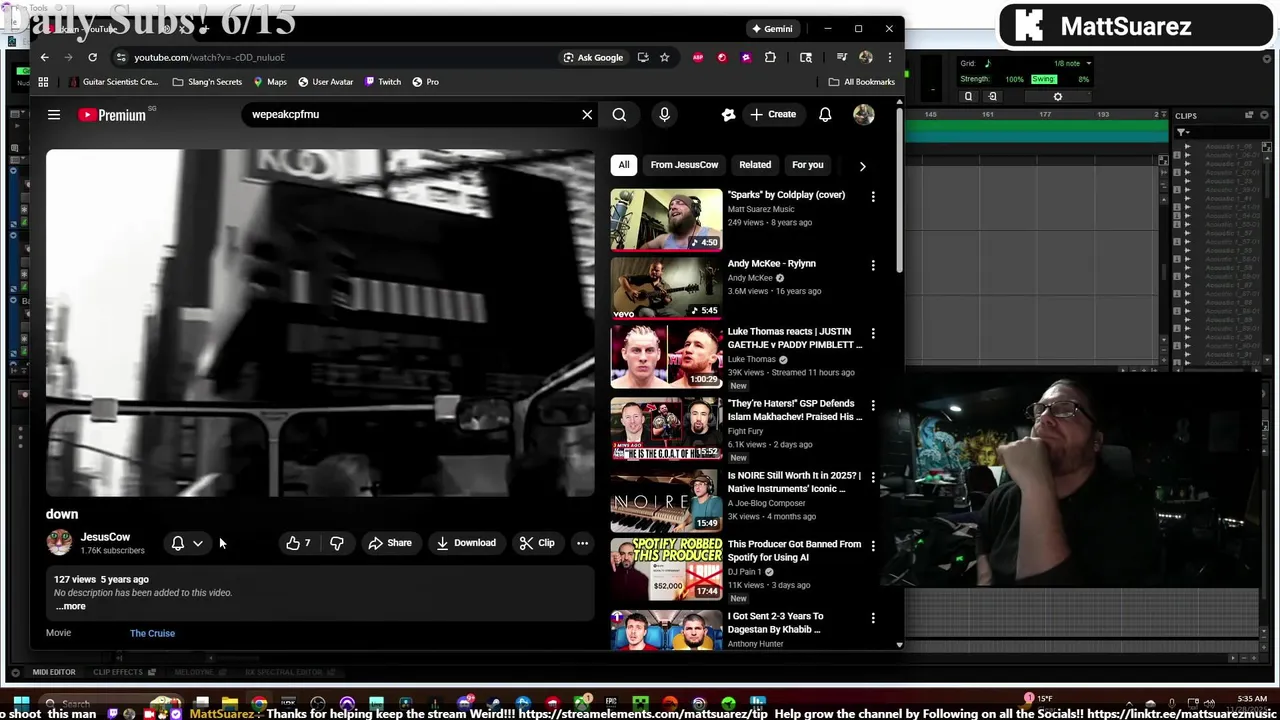Click the YouTube page vertical scrollbar
The width and height of the screenshot is (1280, 720).
899,190
